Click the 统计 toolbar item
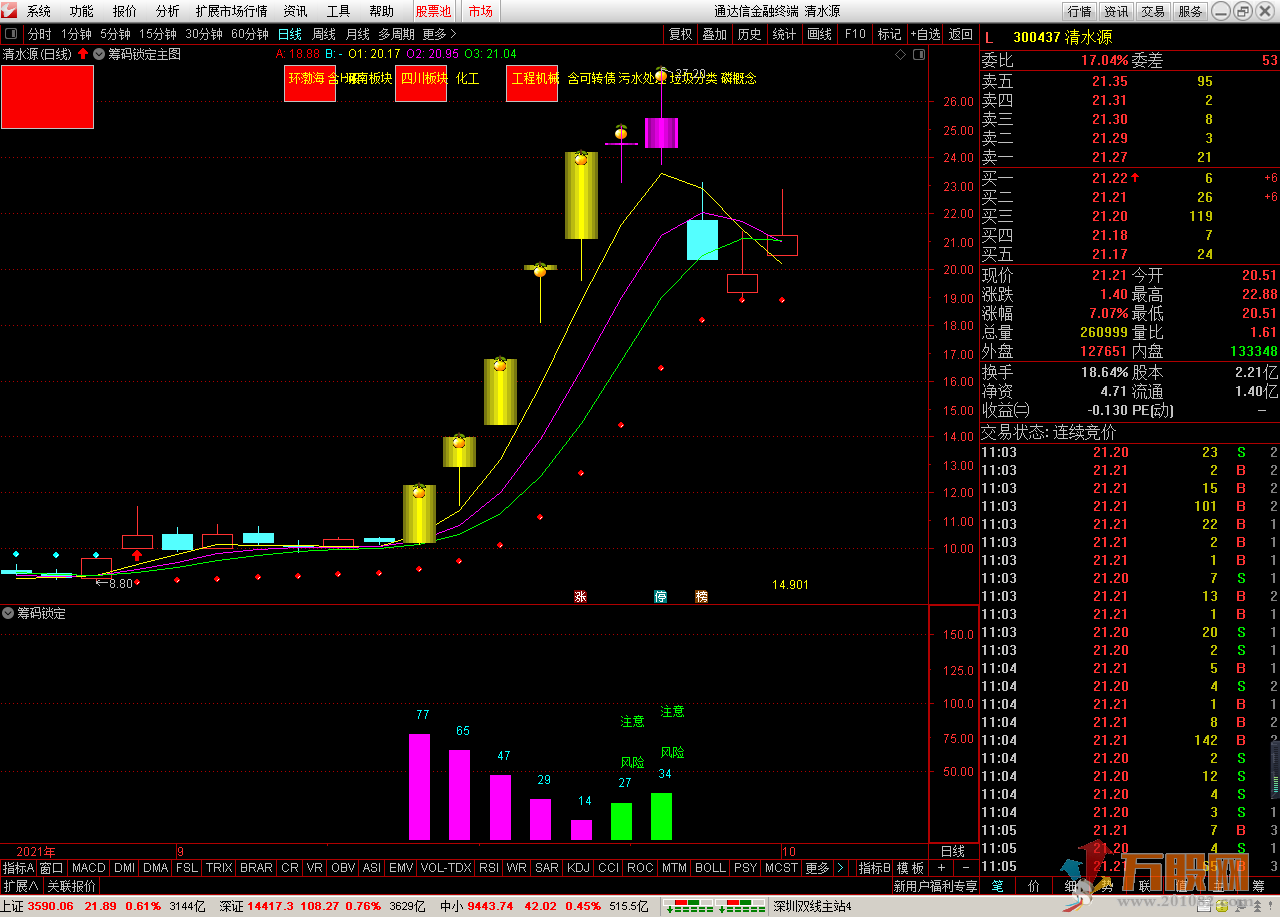 (785, 34)
